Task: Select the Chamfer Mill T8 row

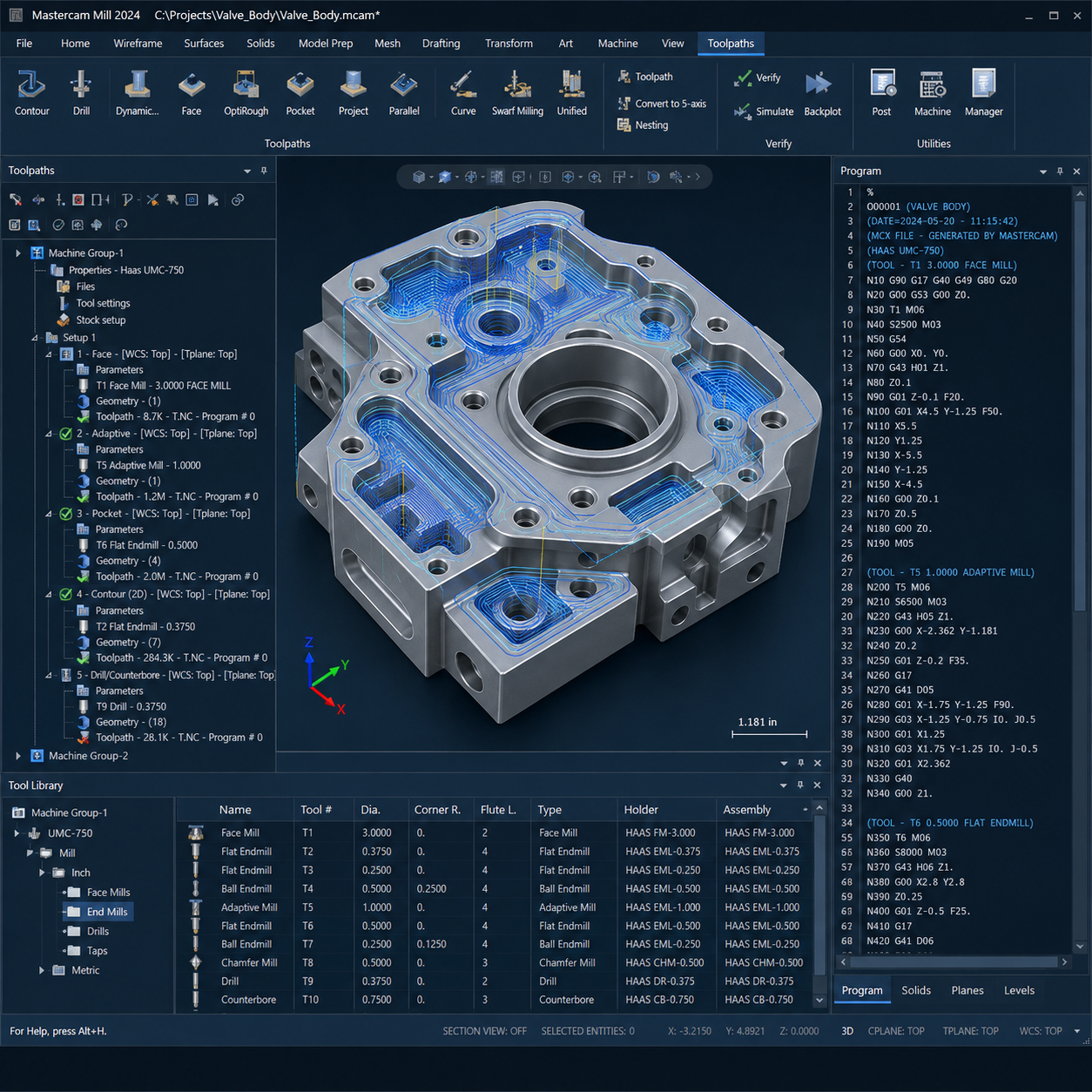Action: [496, 962]
